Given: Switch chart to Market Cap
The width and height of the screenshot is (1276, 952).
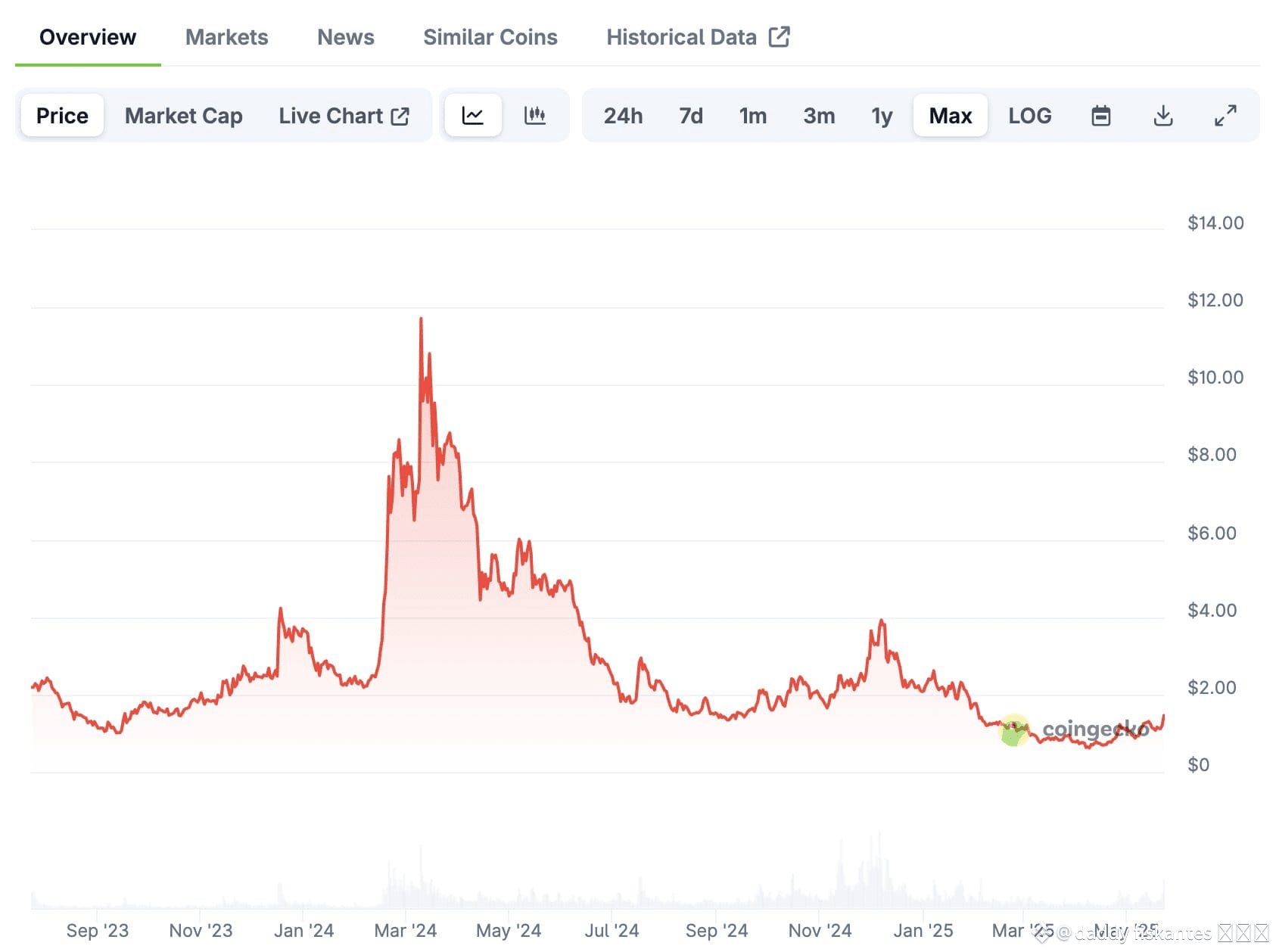Looking at the screenshot, I should pos(184,116).
